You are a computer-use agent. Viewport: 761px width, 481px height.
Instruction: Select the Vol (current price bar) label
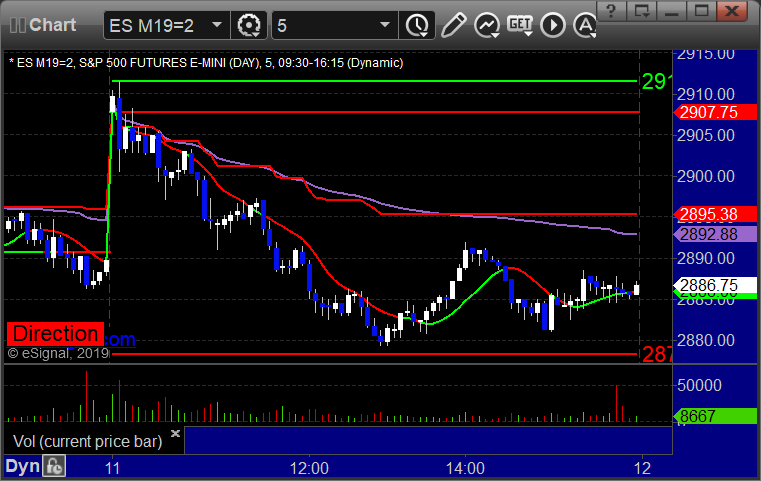click(x=87, y=441)
